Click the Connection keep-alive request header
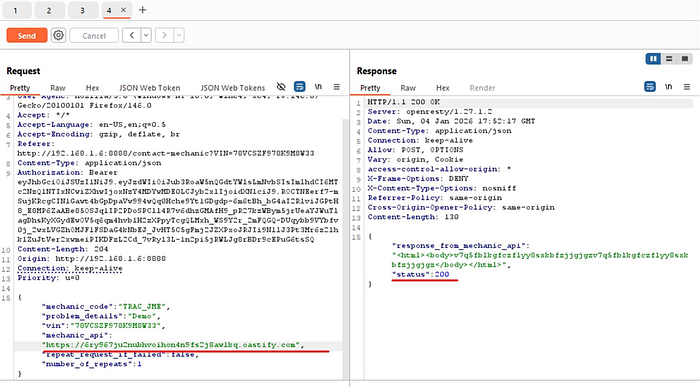This screenshot has width=700, height=387. click(70, 268)
